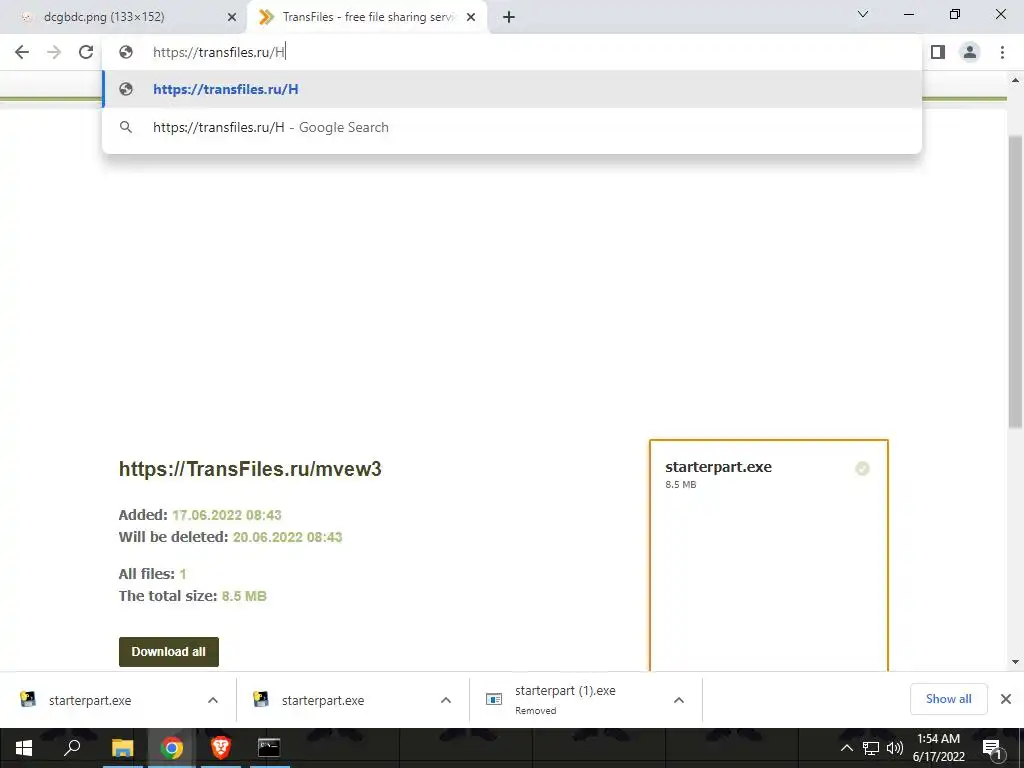Open Brave browser from taskbar
The image size is (1024, 768).
click(x=220, y=748)
